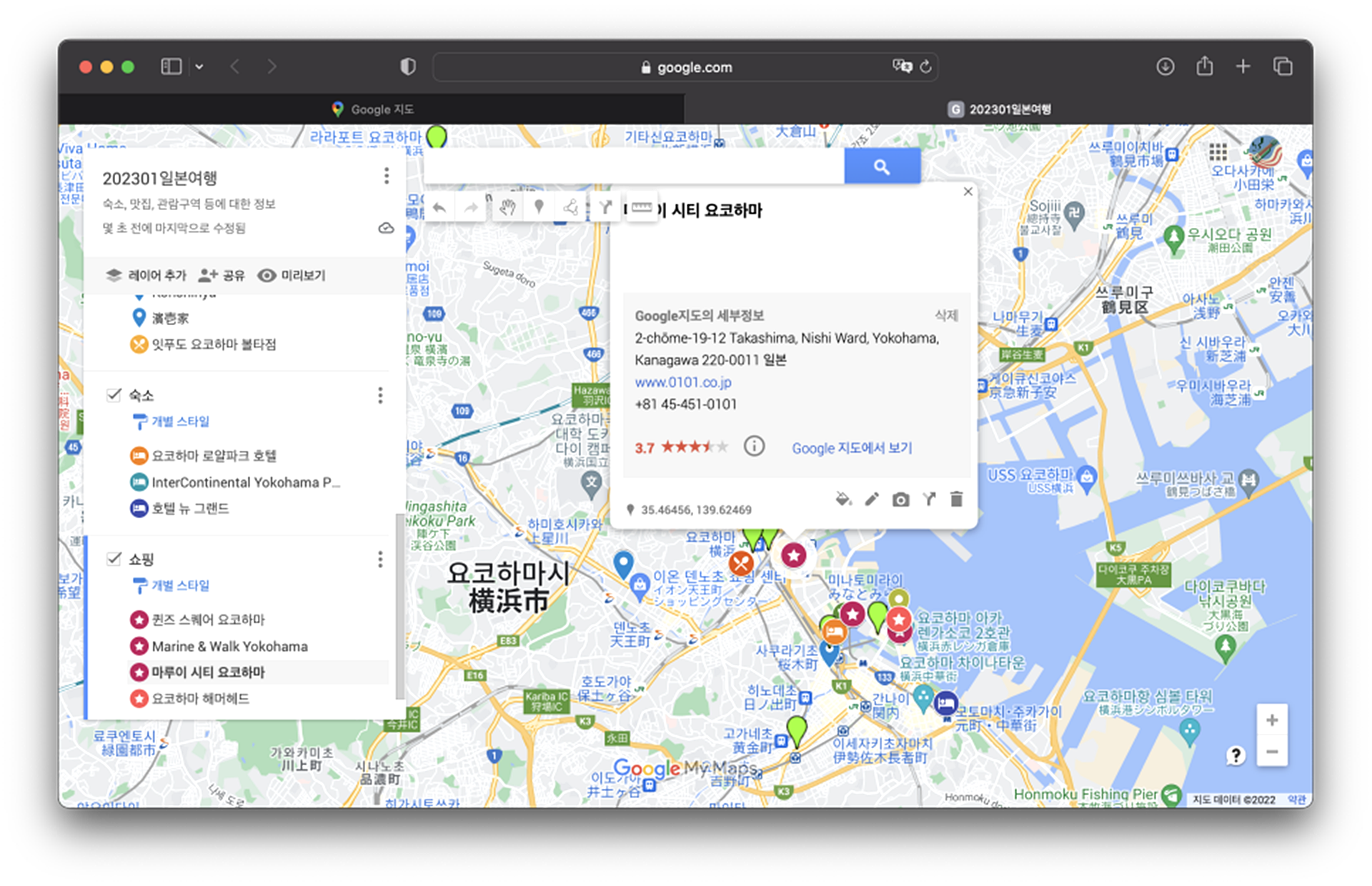Image resolution: width=1372 pixels, height=886 pixels.
Task: Toggle 미리보기 preview eye button
Action: click(292, 275)
